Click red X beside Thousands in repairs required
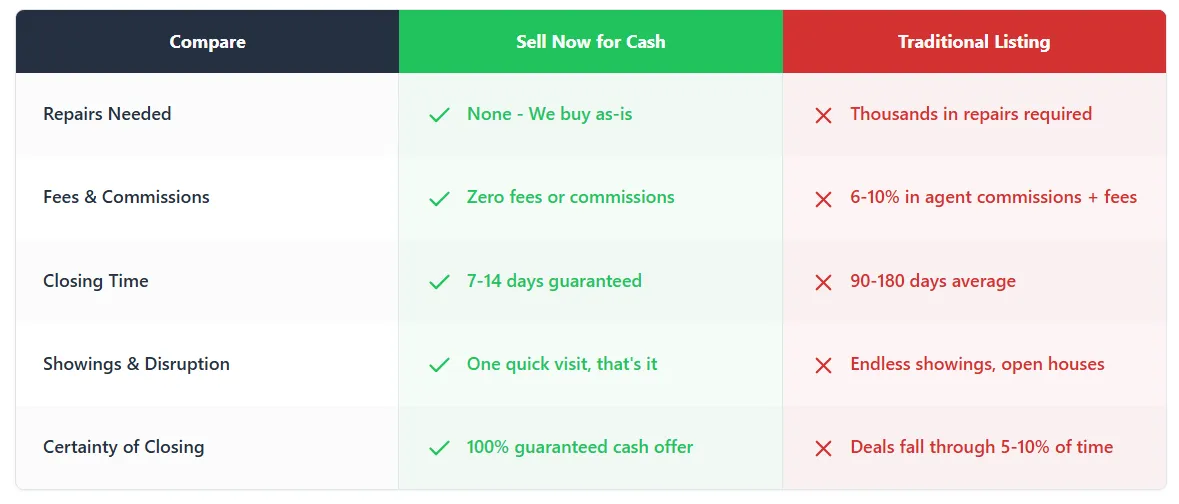Image resolution: width=1179 pixels, height=504 pixels. click(823, 115)
